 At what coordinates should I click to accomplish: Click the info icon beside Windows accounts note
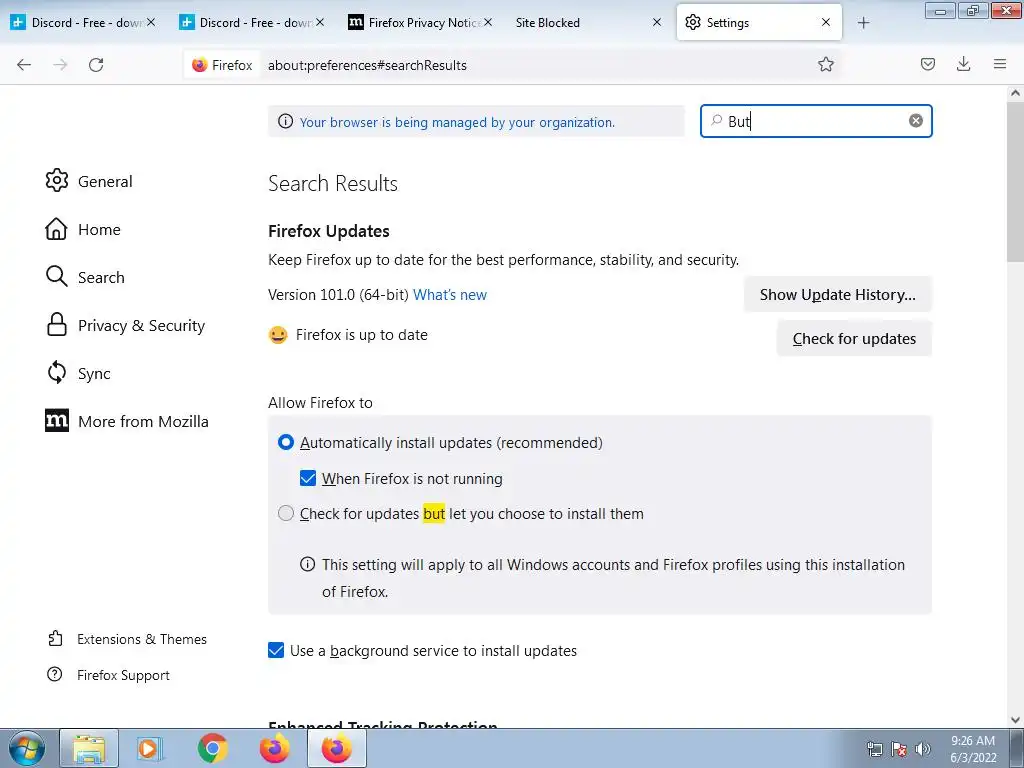307,564
